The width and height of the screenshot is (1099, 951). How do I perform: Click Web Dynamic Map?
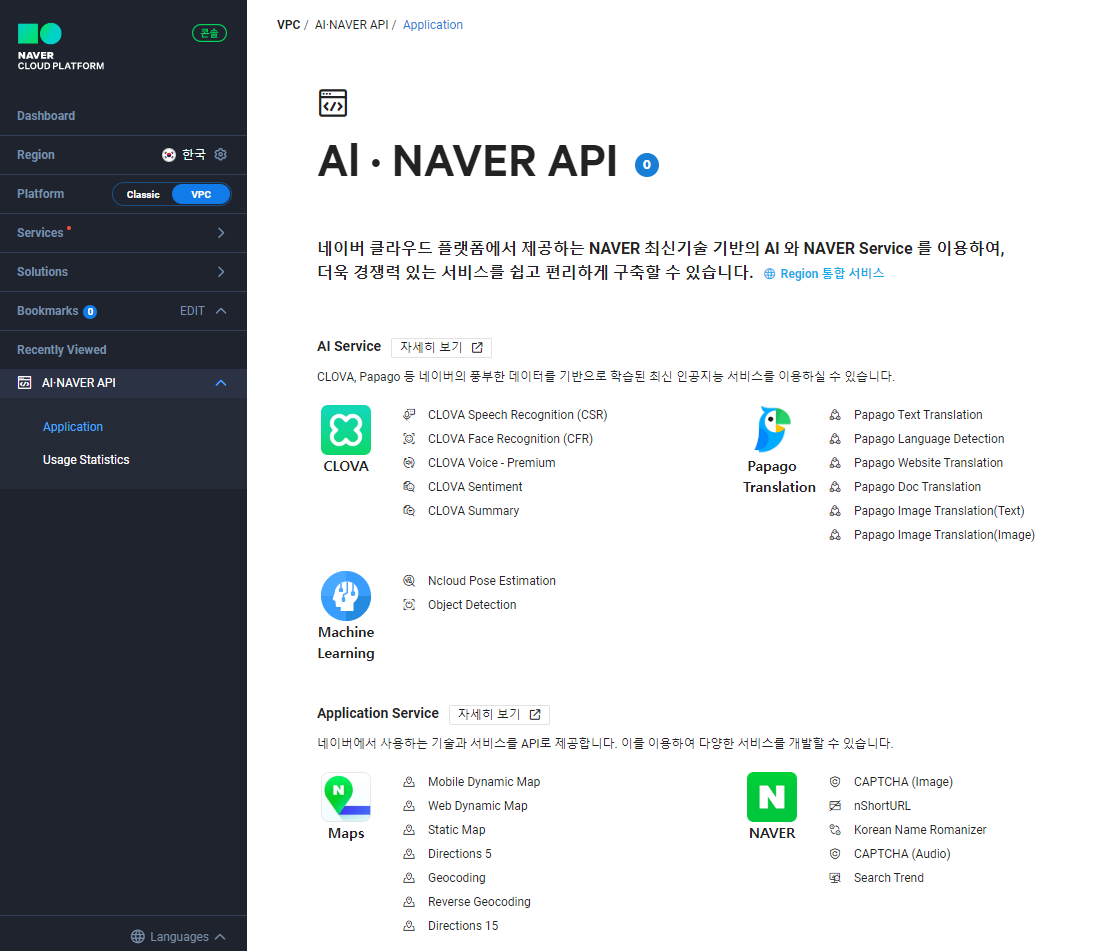[x=478, y=806]
